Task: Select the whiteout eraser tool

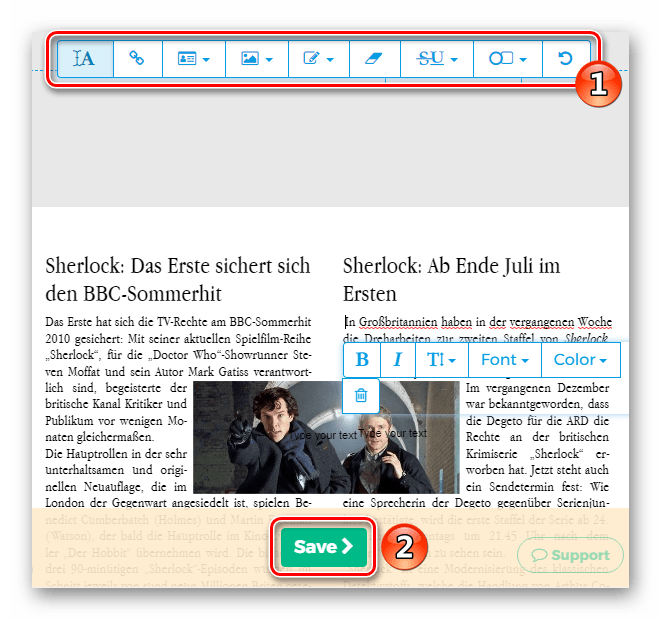Action: [x=374, y=59]
